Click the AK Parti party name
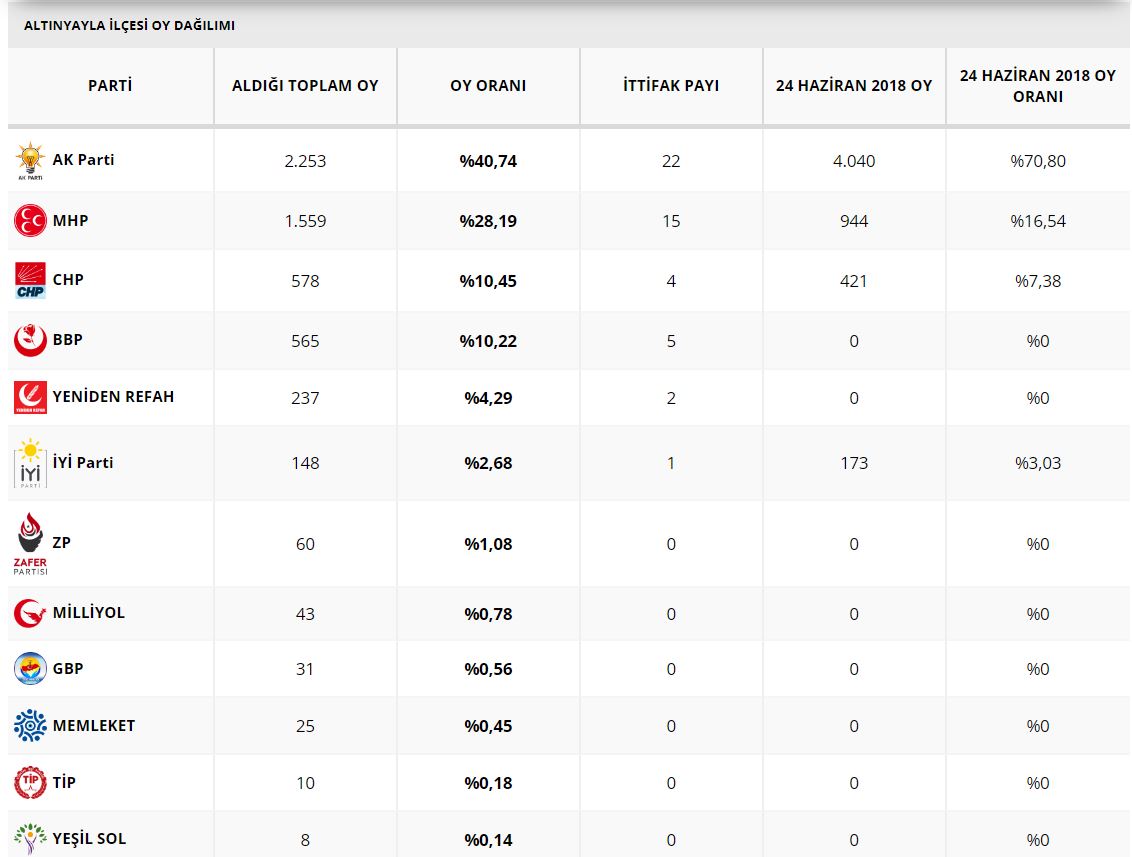 83,160
